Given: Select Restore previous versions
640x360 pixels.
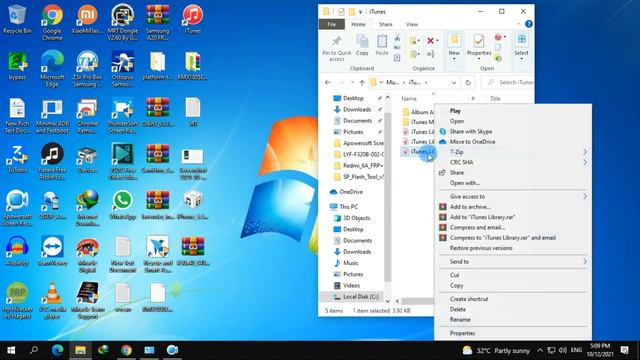Looking at the screenshot, I should click(513, 248).
